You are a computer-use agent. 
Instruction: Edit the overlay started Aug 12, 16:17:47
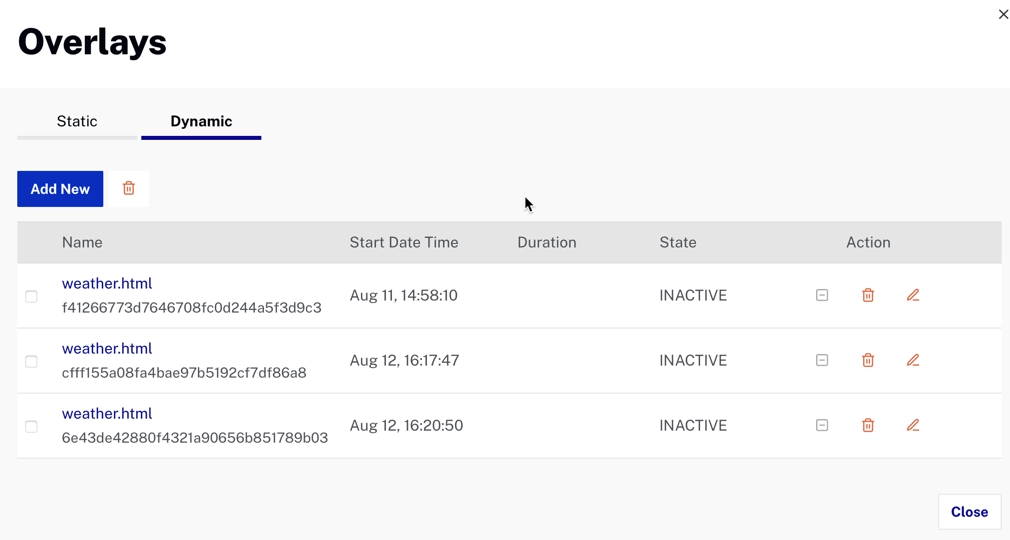[x=913, y=361]
